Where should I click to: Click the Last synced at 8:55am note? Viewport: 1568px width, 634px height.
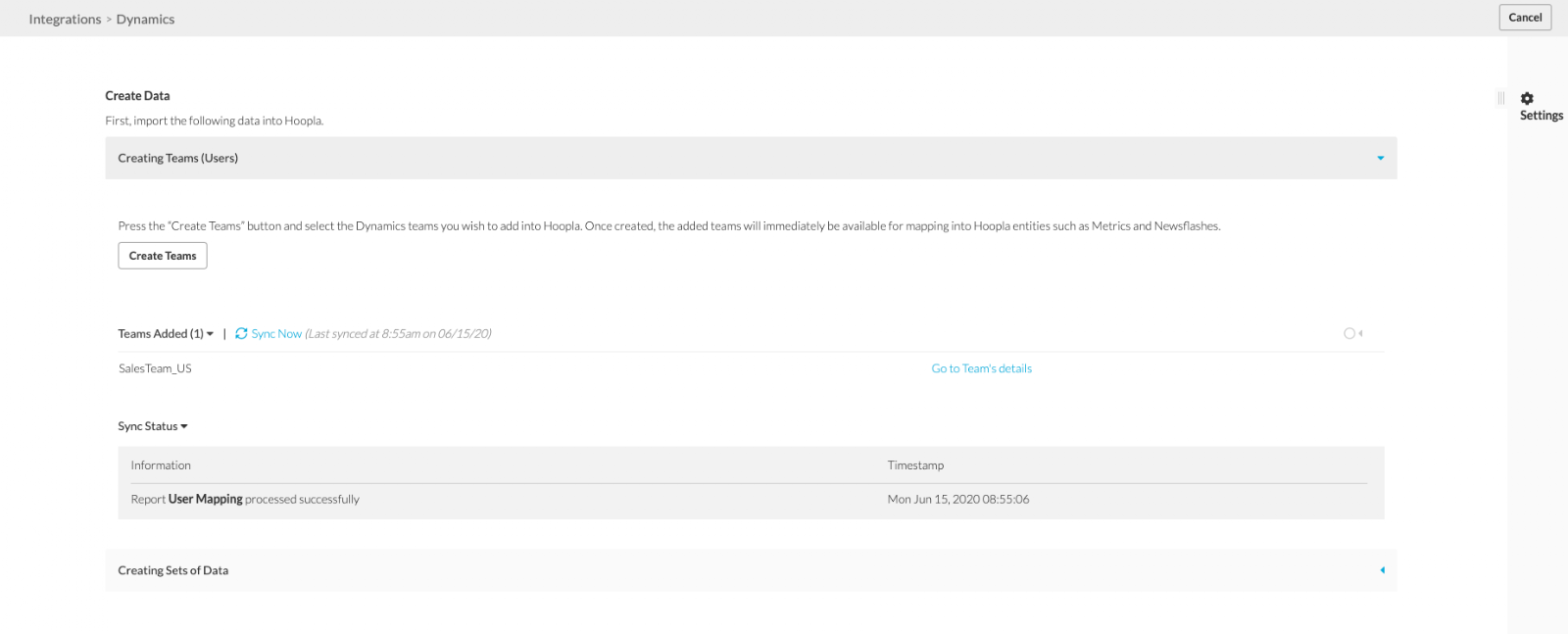(x=398, y=333)
